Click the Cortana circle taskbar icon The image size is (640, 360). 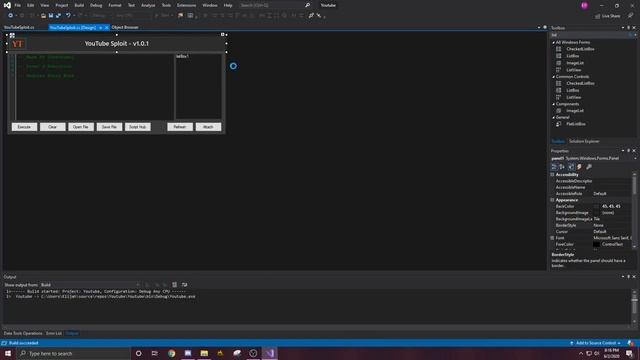[138, 353]
